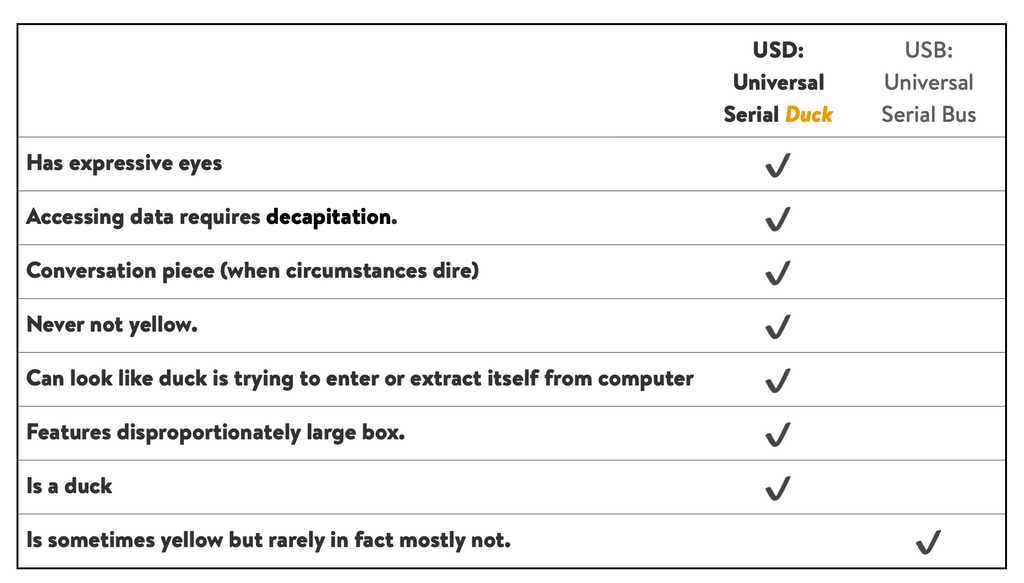Viewport: 1024px width, 583px height.
Task: Select the checkmark in the "Conversation piece" row
Action: (x=777, y=273)
